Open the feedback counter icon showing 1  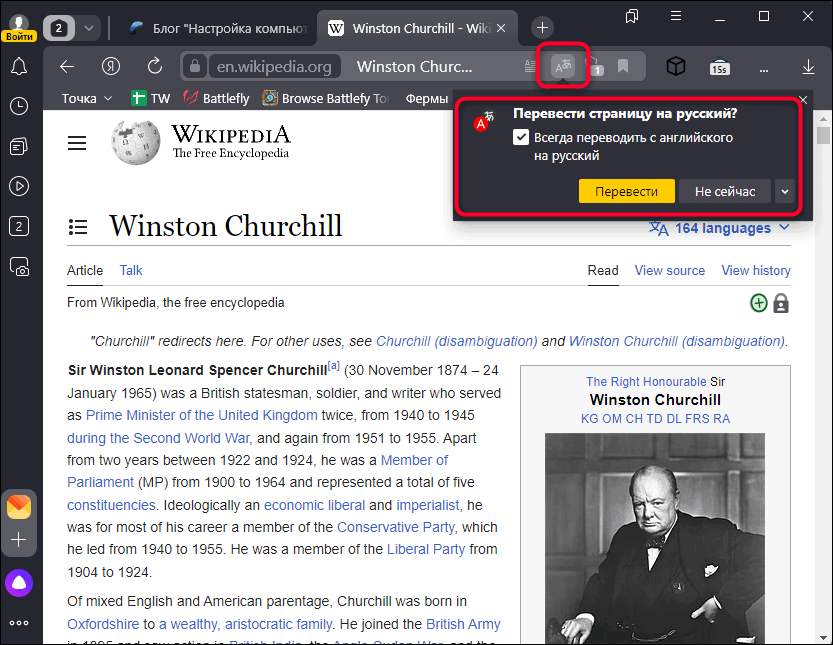(595, 66)
